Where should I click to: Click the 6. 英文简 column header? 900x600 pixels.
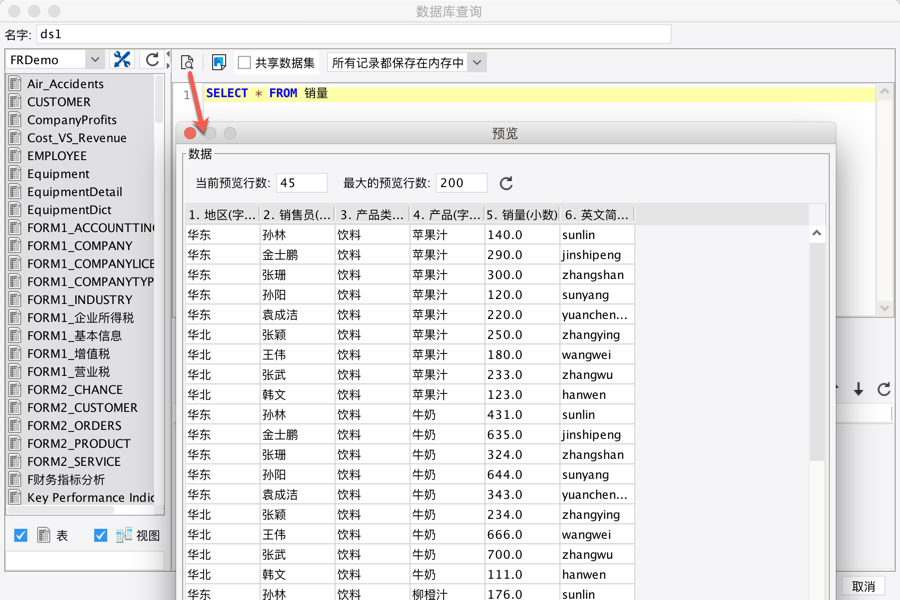597,215
